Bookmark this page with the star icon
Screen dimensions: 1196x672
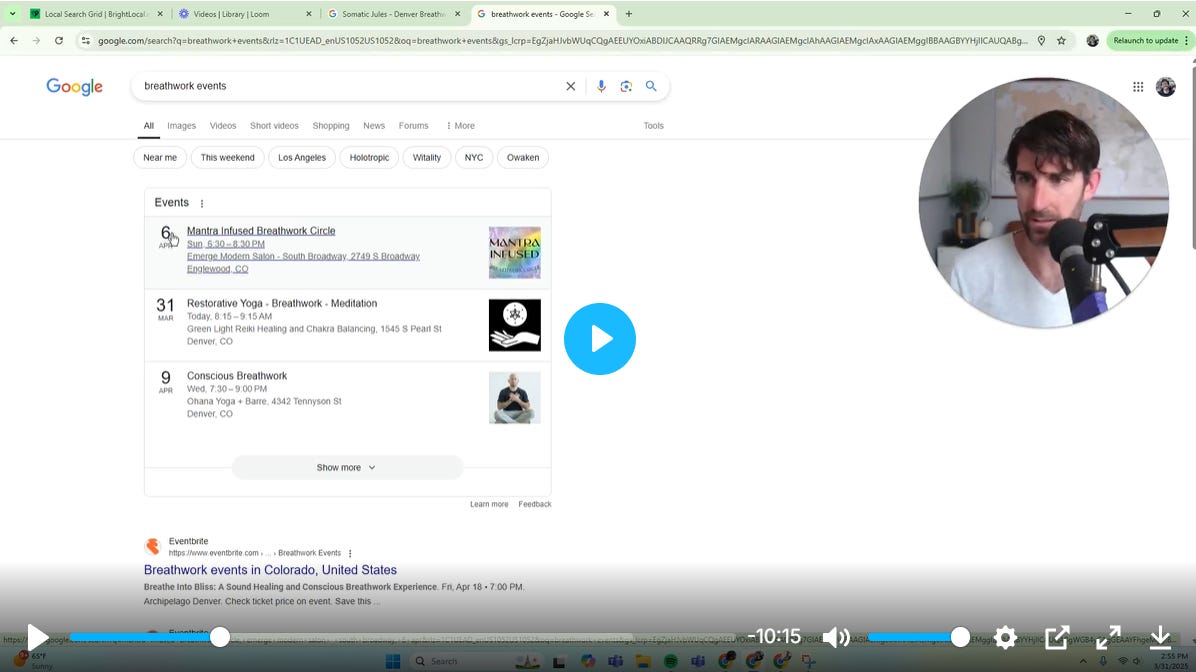point(1061,40)
